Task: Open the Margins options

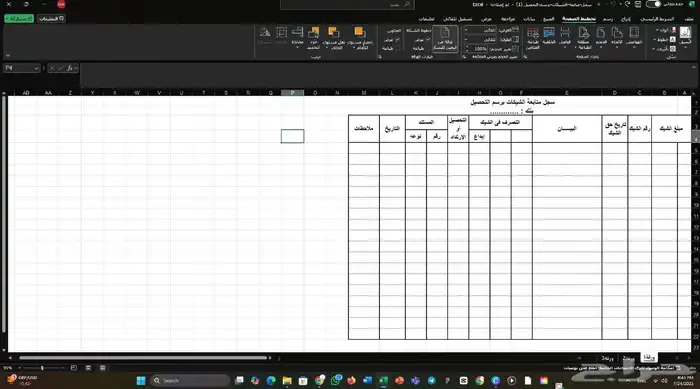Action: (x=634, y=37)
